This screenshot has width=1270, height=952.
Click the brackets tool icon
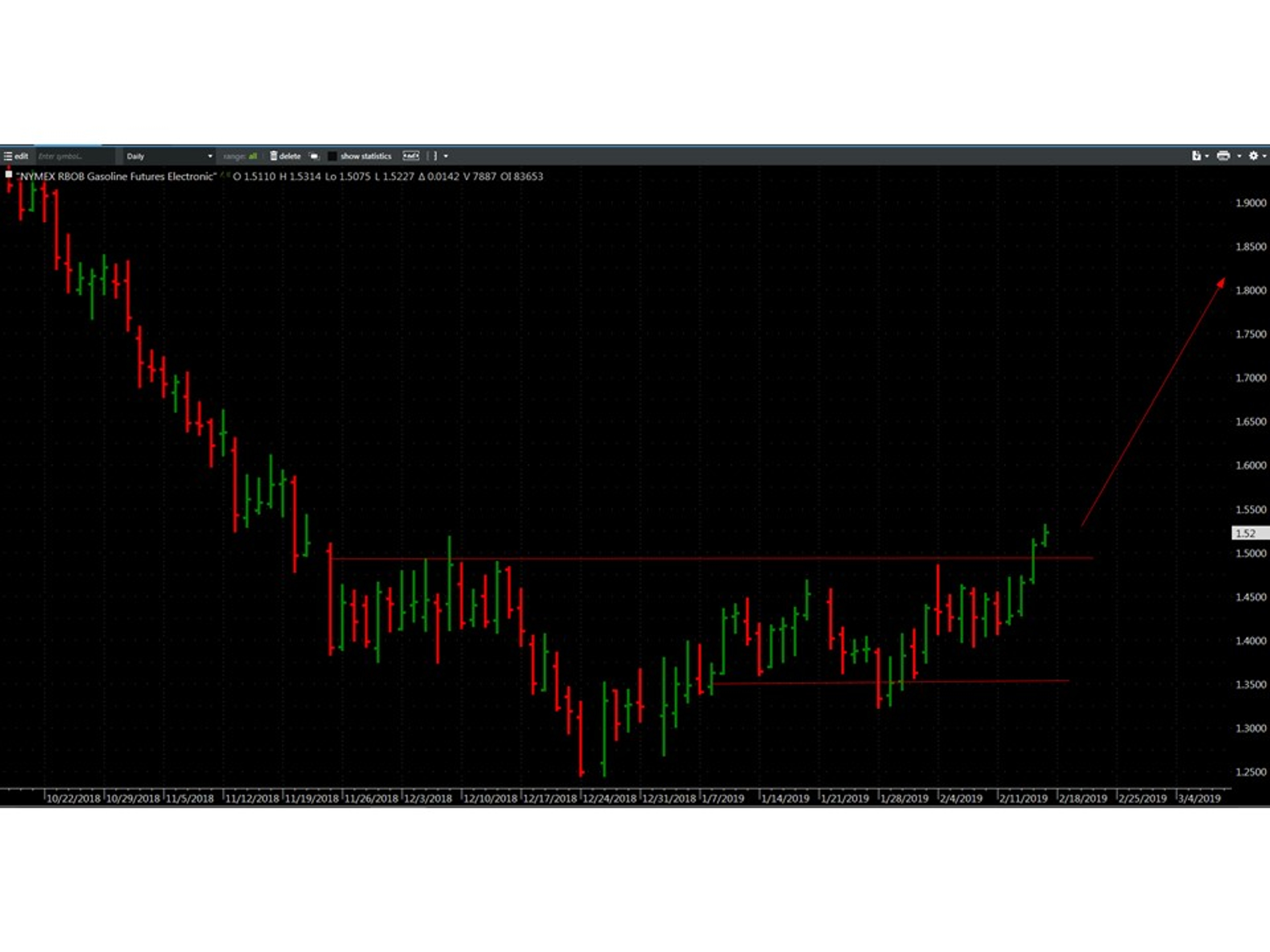tap(431, 156)
